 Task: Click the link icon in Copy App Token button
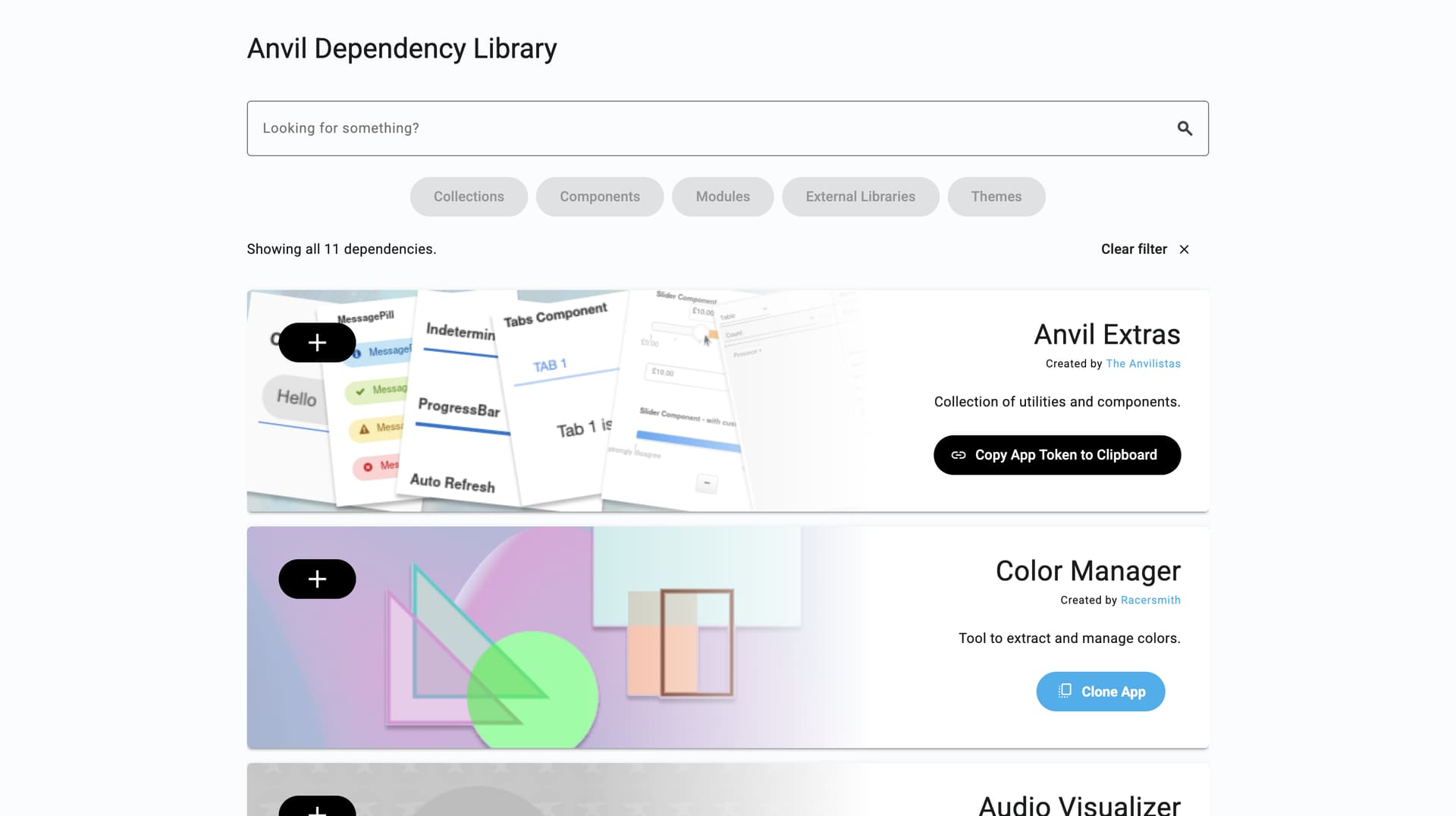click(x=959, y=455)
